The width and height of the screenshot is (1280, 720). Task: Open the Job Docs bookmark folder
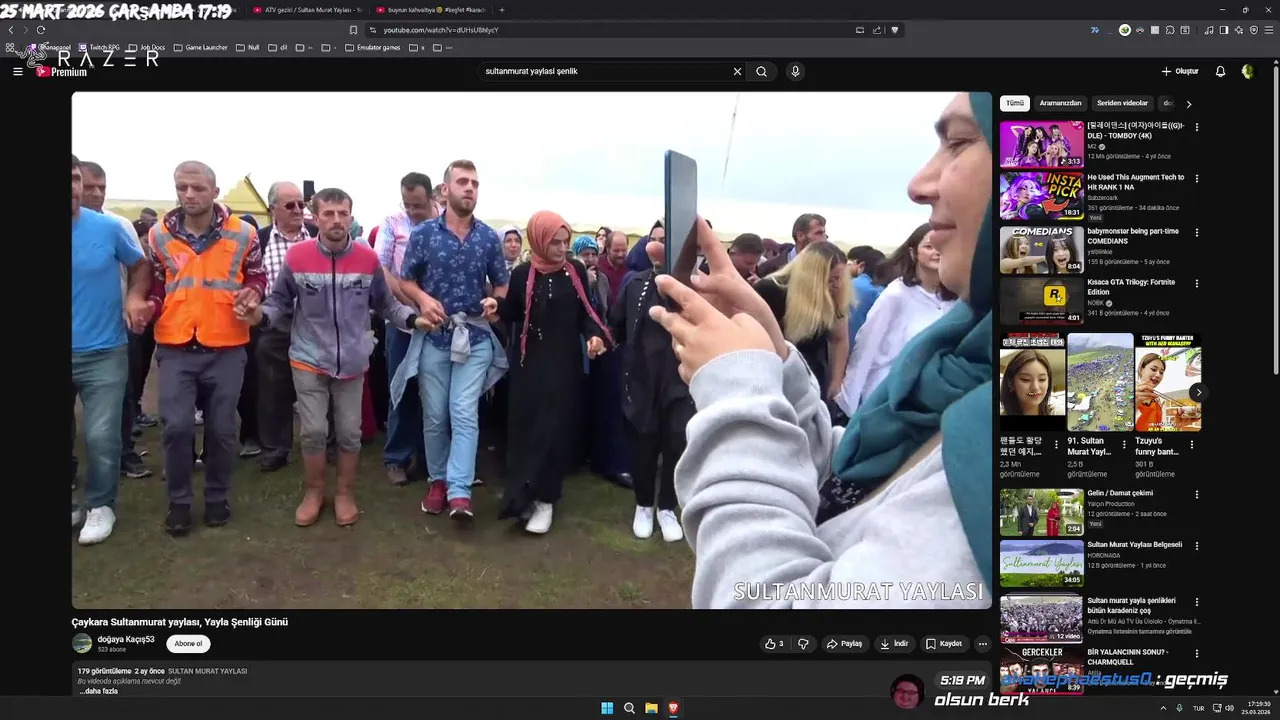click(146, 47)
